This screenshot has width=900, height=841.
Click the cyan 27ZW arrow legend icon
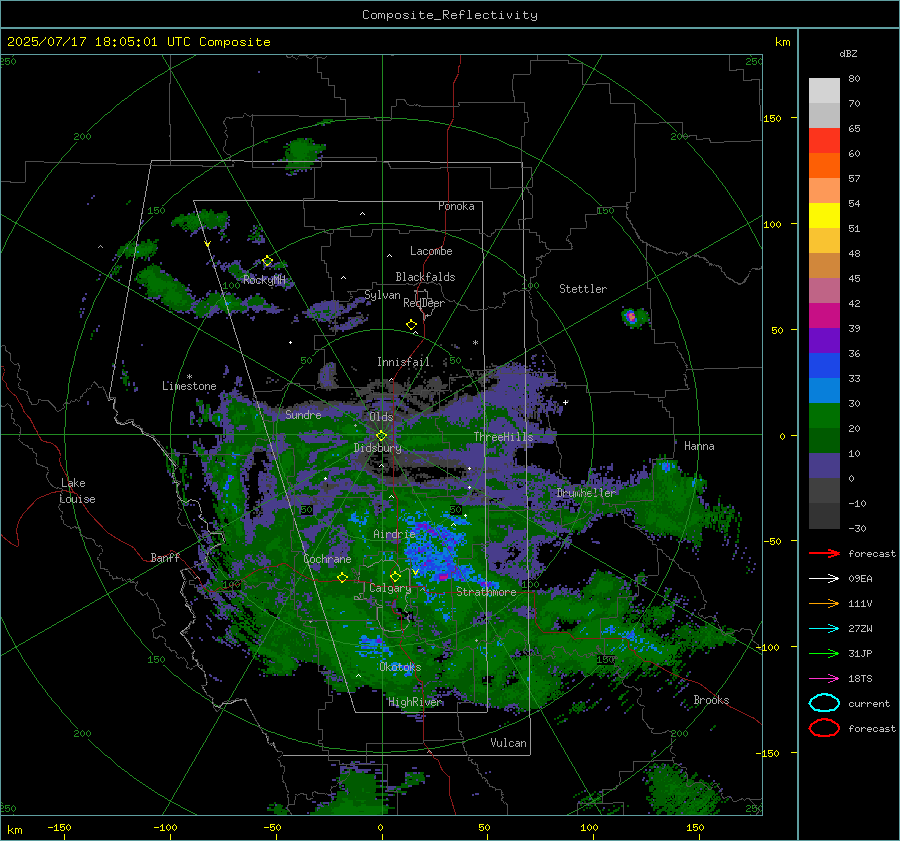(x=824, y=629)
